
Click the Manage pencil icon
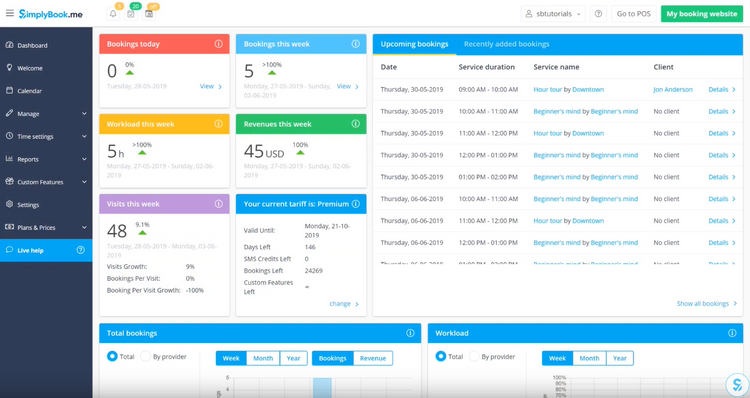point(9,113)
